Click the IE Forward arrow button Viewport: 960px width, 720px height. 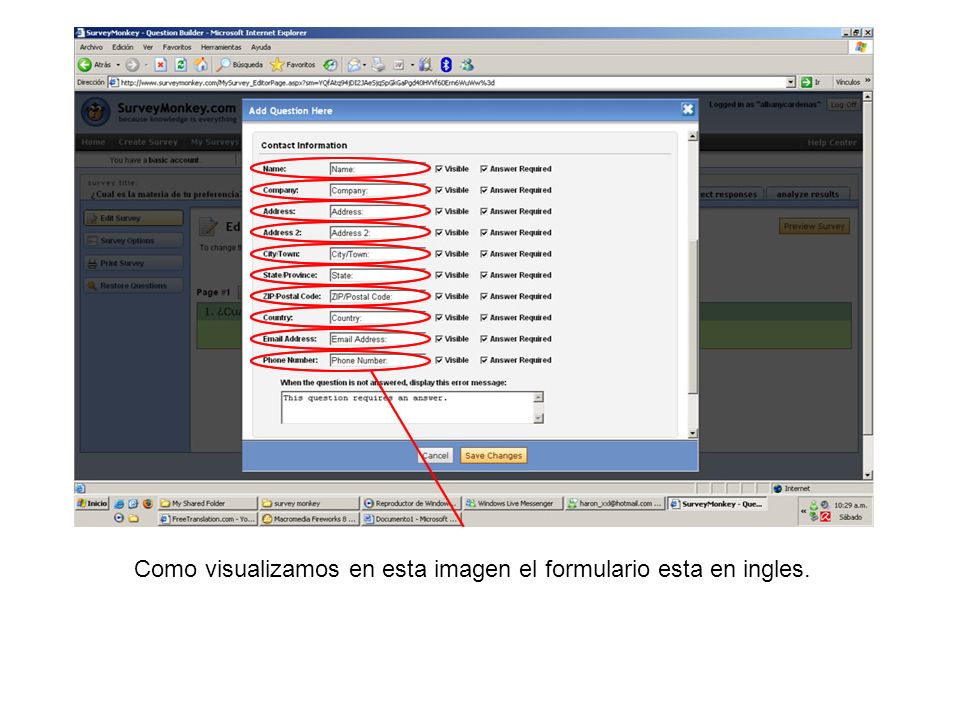coord(132,64)
